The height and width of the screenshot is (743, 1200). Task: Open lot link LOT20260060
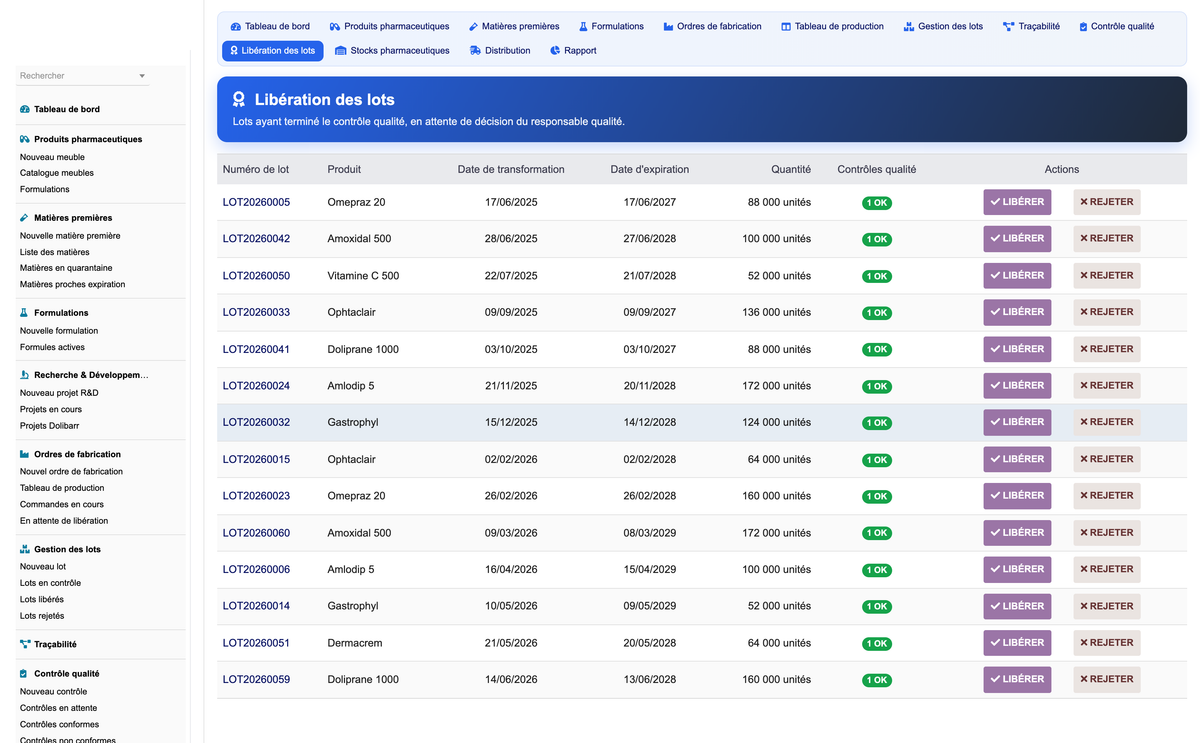point(256,533)
